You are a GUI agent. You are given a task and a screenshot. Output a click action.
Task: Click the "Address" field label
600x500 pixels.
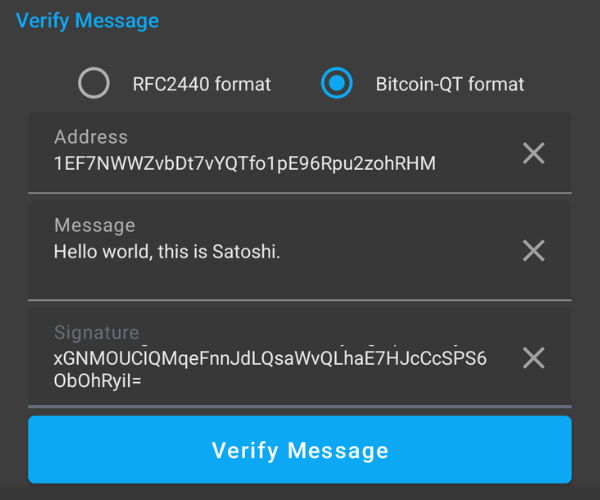[91, 137]
